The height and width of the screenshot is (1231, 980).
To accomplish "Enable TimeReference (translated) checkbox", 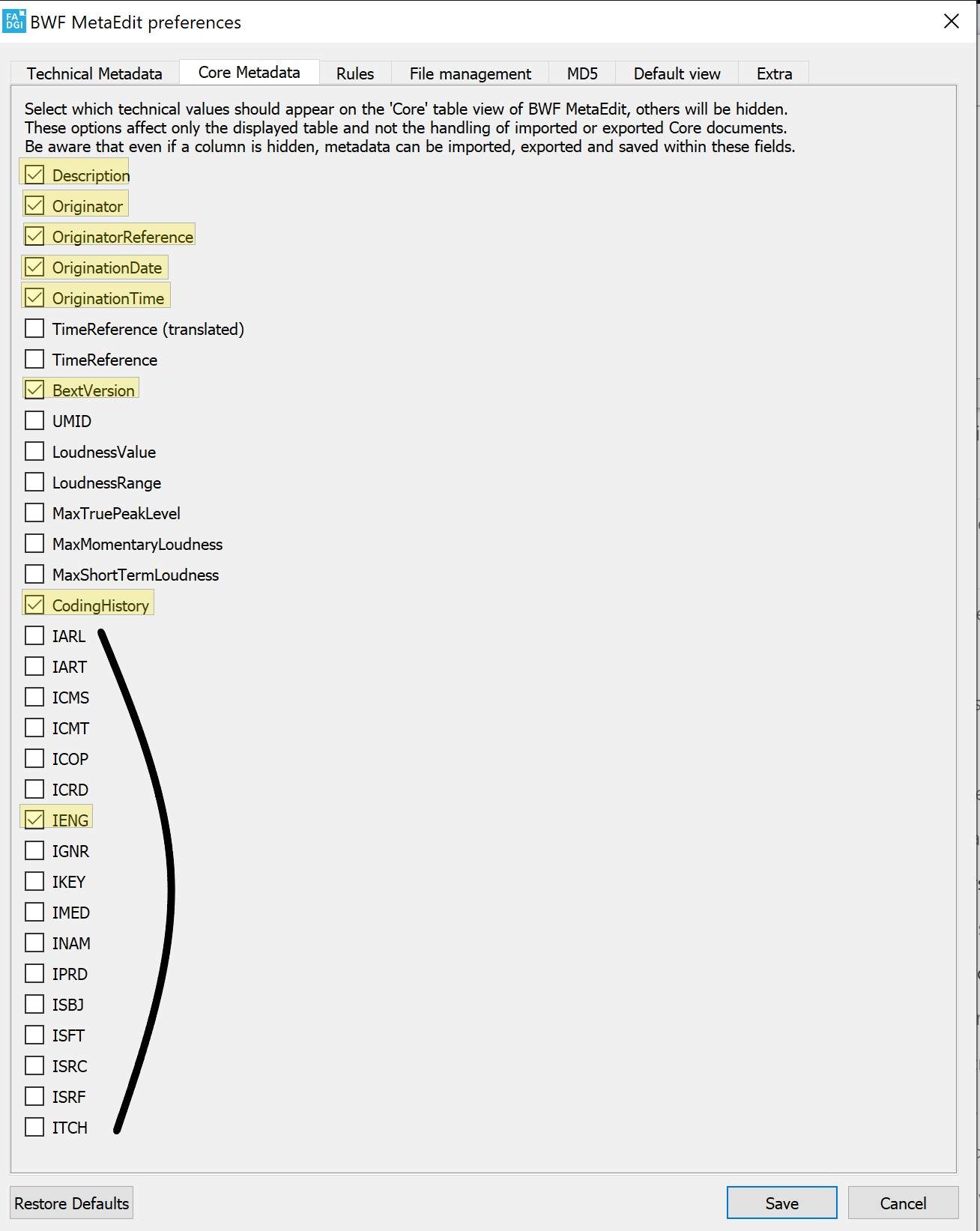I will [x=34, y=328].
